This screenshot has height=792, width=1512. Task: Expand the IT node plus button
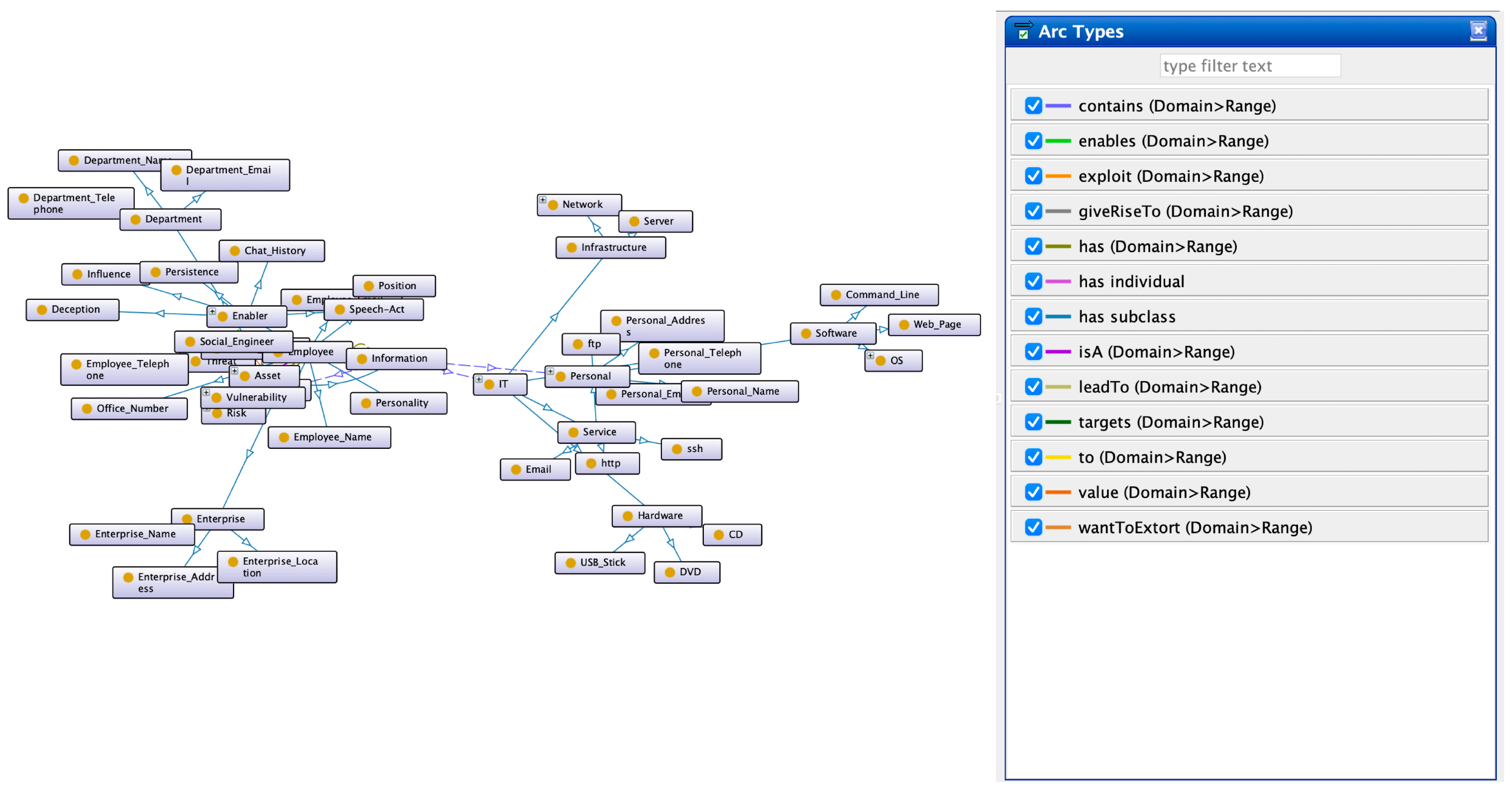coord(479,380)
